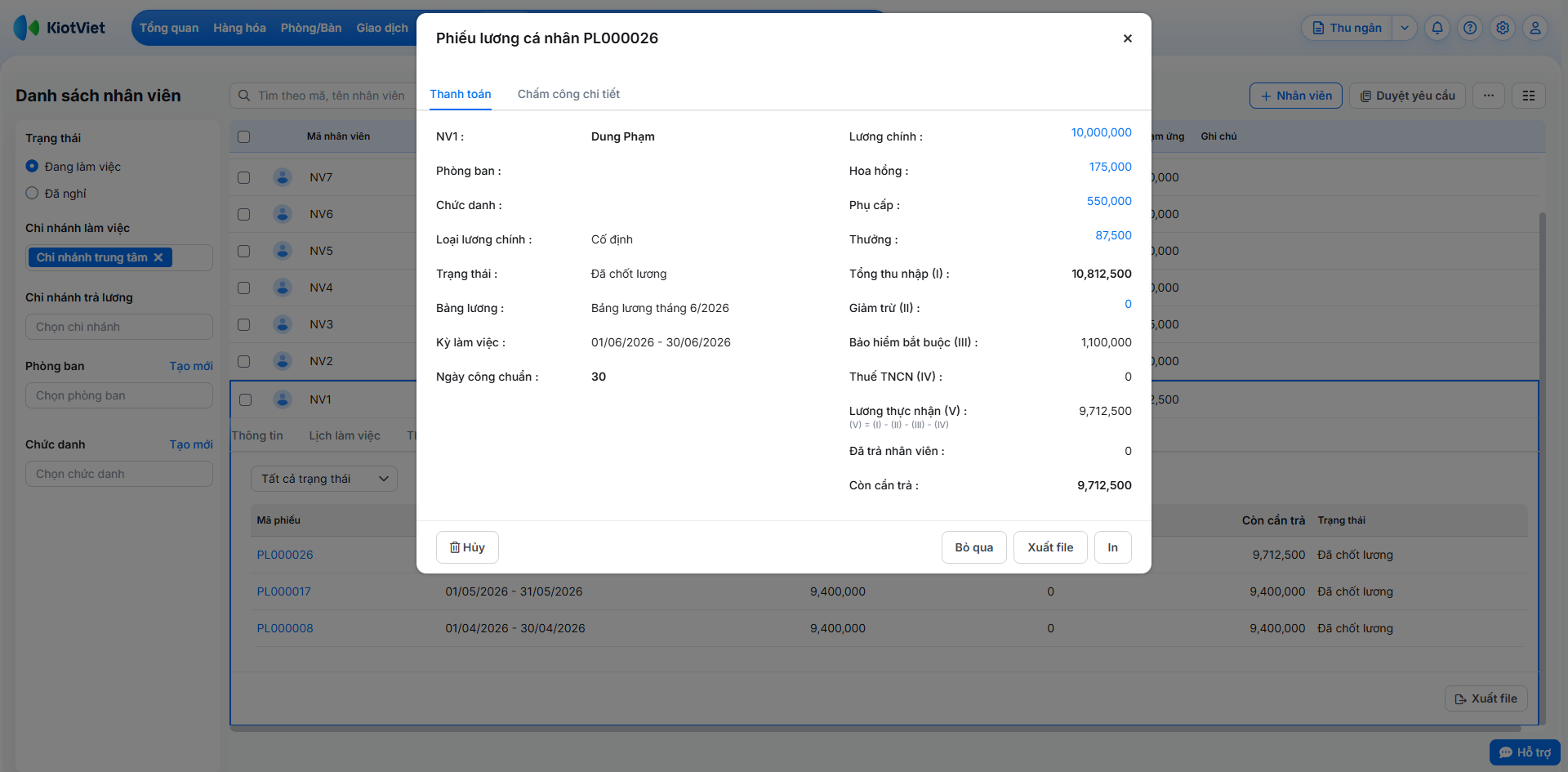Check the NV7 row checkbox
This screenshot has width=1568, height=772.
coord(243,177)
